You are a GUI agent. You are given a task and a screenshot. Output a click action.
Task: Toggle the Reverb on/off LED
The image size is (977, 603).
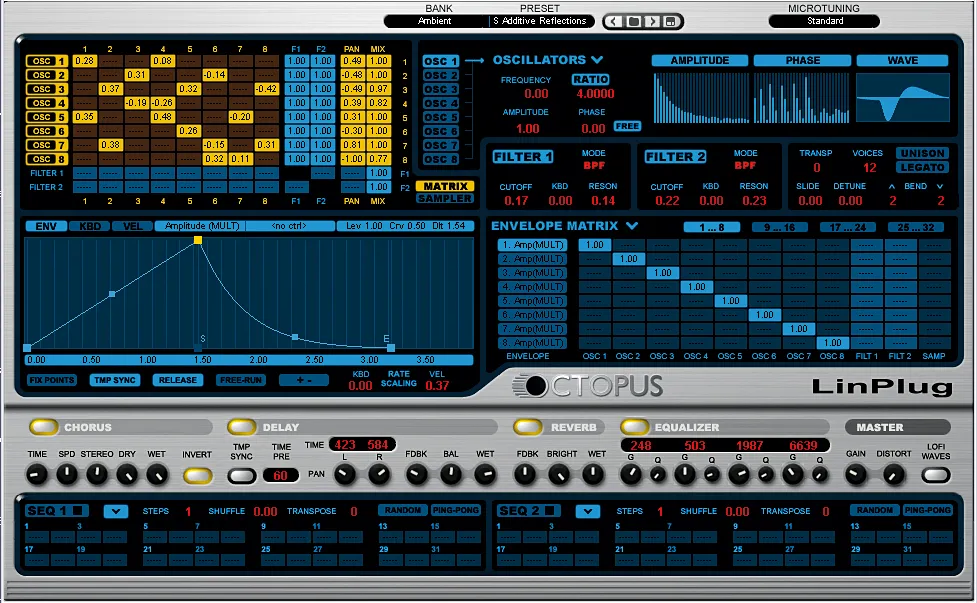click(x=528, y=427)
